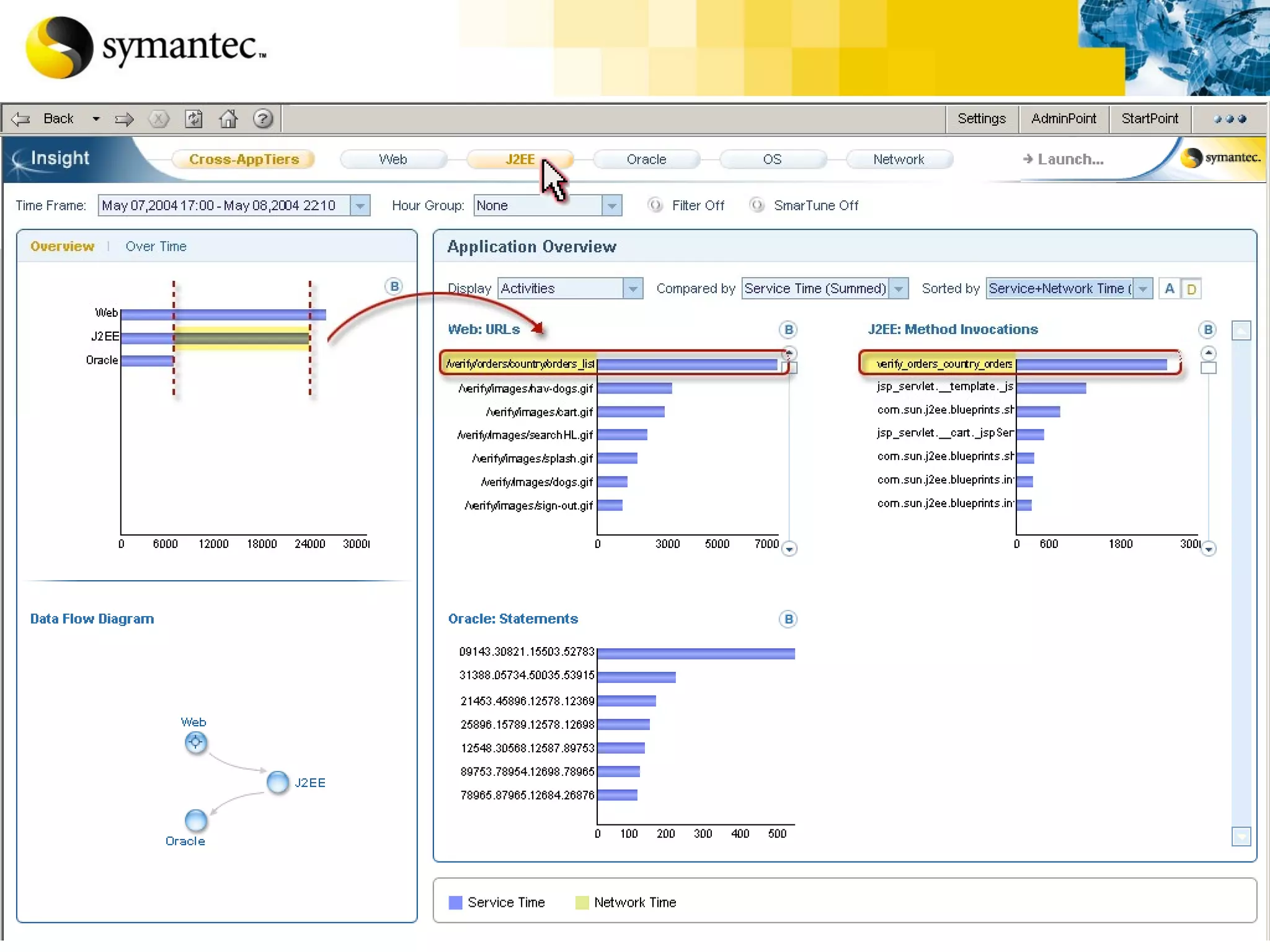The height and width of the screenshot is (952, 1270).
Task: Click the Stop (X) toolbar icon
Action: 159,118
